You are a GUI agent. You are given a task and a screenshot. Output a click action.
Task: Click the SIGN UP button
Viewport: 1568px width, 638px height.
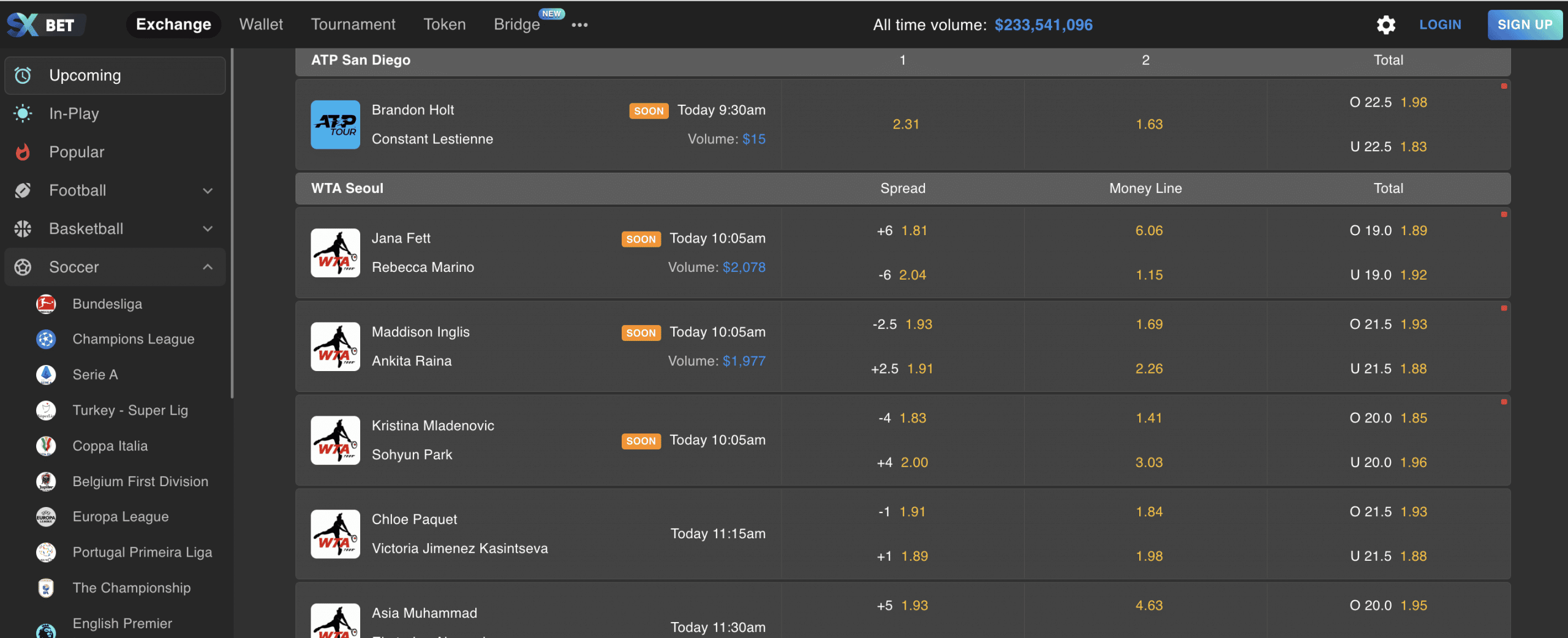point(1525,24)
